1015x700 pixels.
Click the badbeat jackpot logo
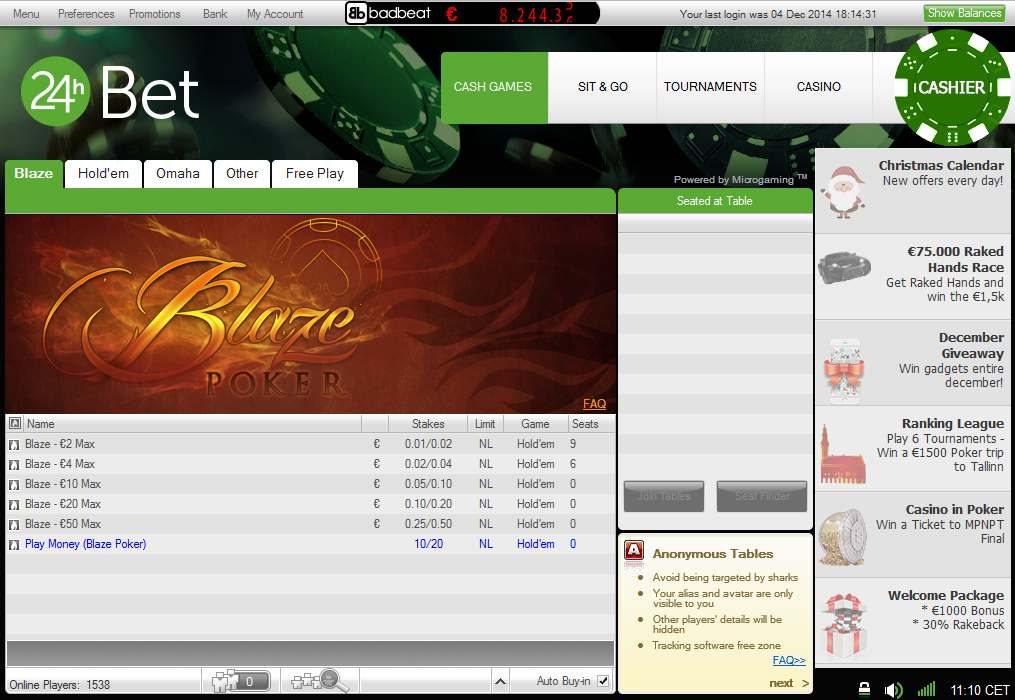[388, 13]
